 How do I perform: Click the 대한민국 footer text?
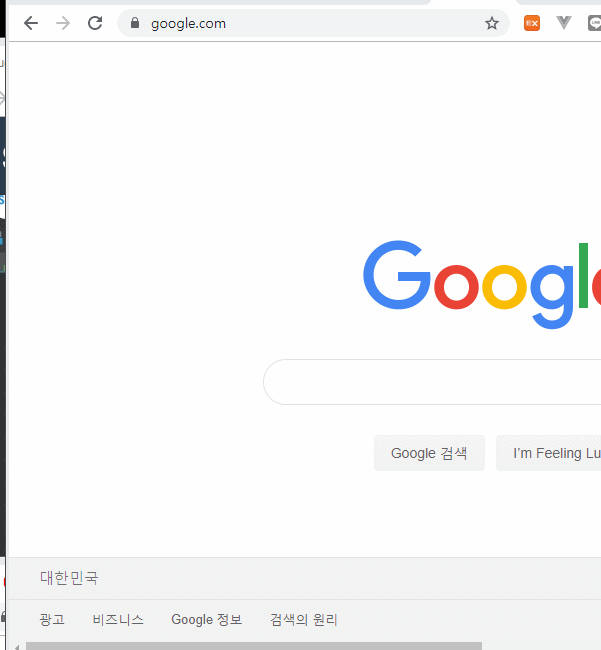click(x=69, y=578)
